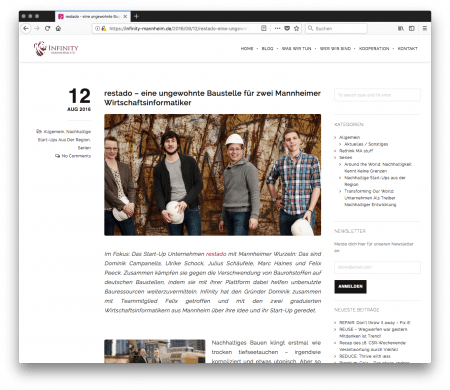Open the Around the World: Nachhaltigkeit category
This screenshot has height=390, width=450.
pos(378,167)
